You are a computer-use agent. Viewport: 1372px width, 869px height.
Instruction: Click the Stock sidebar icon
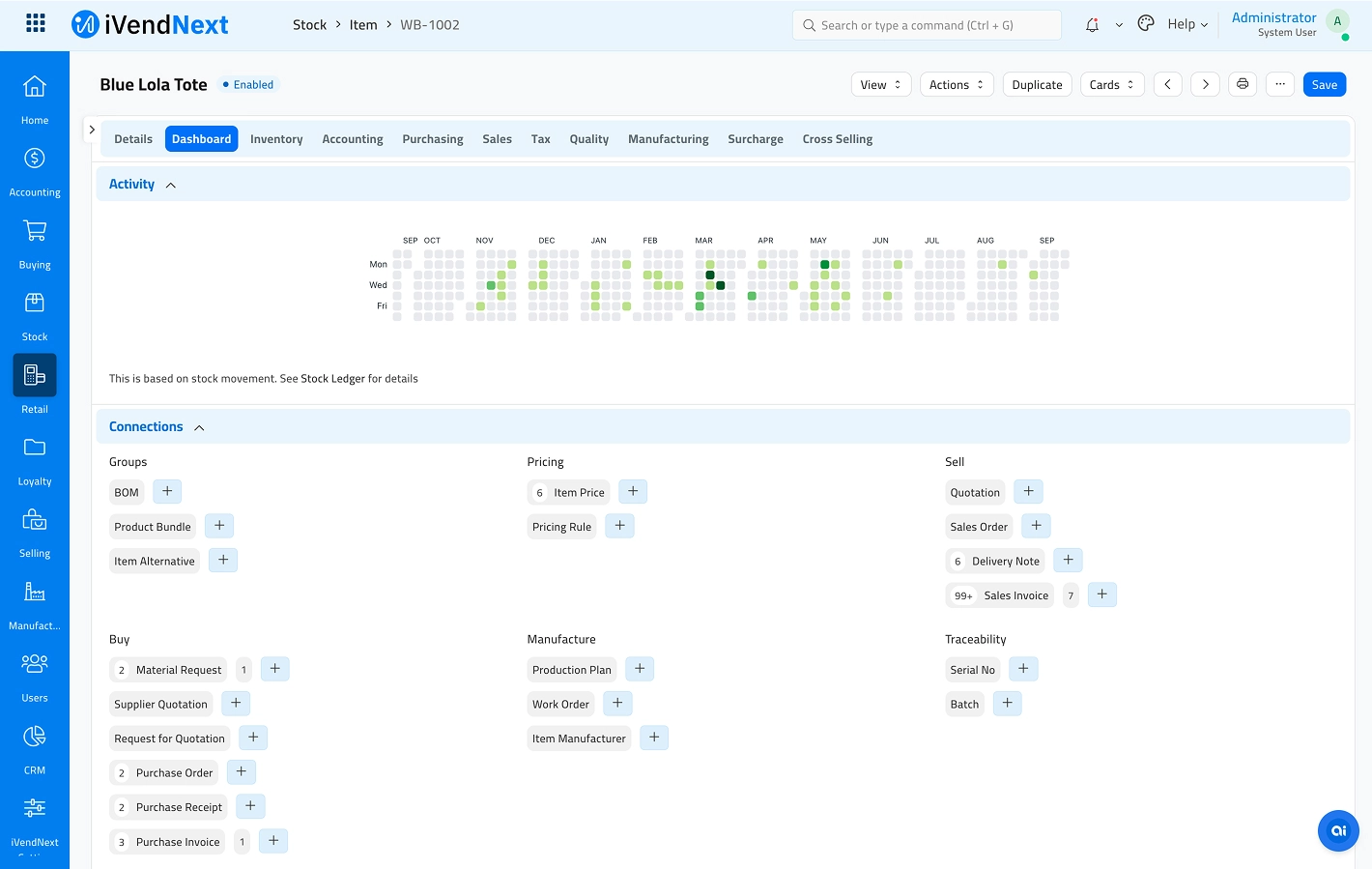point(35,304)
